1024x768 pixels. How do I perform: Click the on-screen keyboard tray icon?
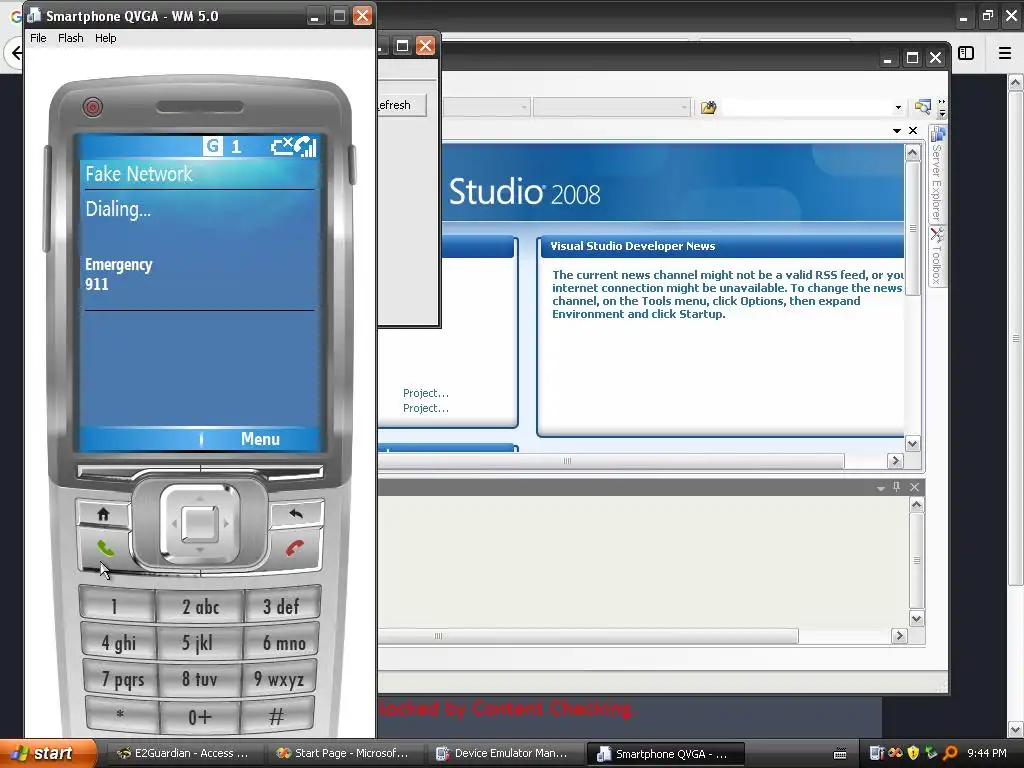pyautogui.click(x=840, y=754)
